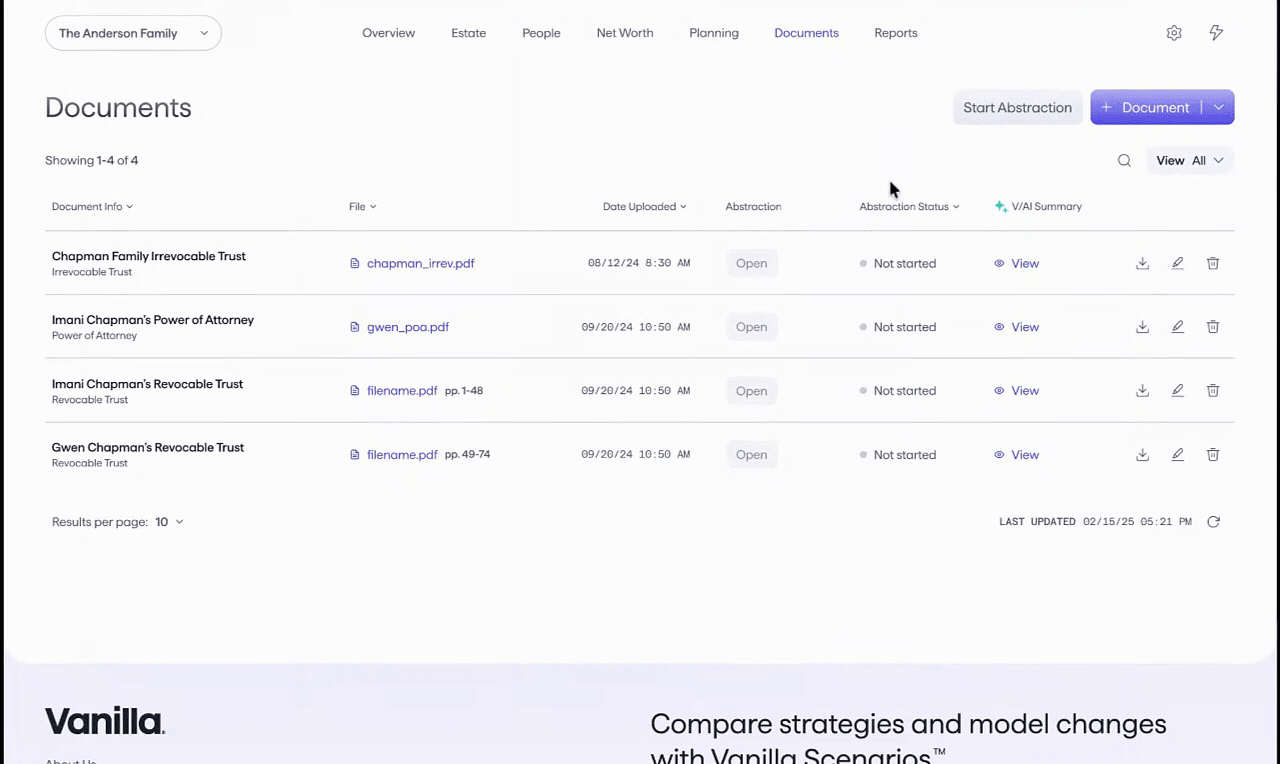Click the refresh icon beside Last Updated
Viewport: 1280px width, 764px height.
(1213, 522)
